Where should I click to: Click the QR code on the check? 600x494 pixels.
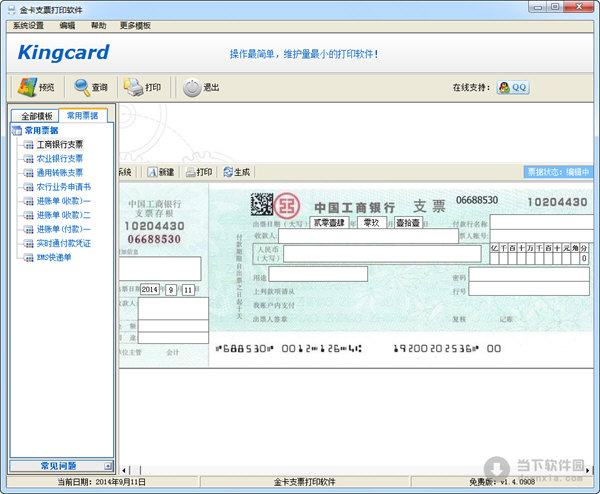[x=262, y=204]
